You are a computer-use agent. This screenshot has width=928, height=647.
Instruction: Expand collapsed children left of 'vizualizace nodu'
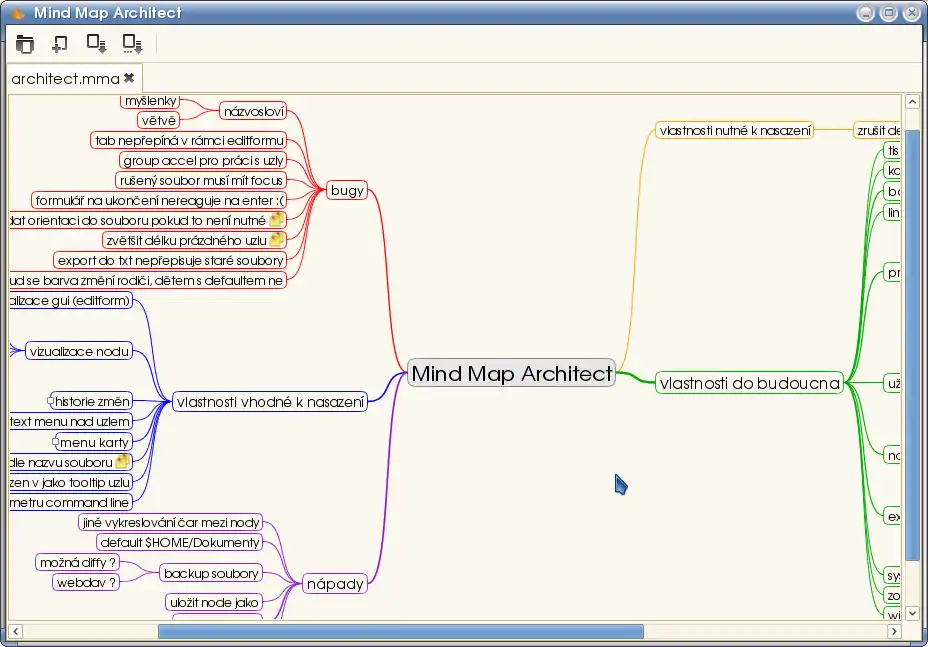pyautogui.click(x=16, y=350)
